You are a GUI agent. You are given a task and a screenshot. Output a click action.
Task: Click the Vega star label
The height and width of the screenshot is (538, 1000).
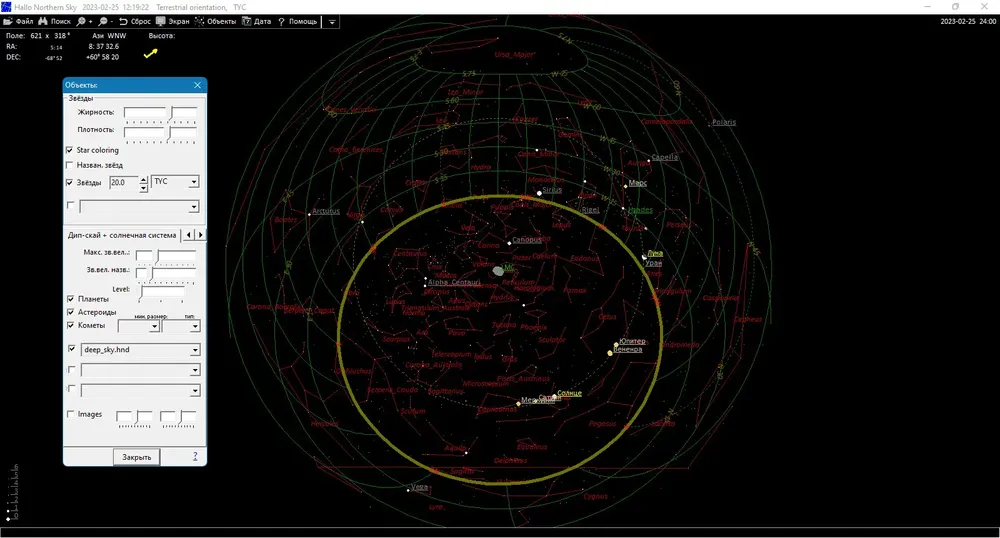tap(419, 487)
